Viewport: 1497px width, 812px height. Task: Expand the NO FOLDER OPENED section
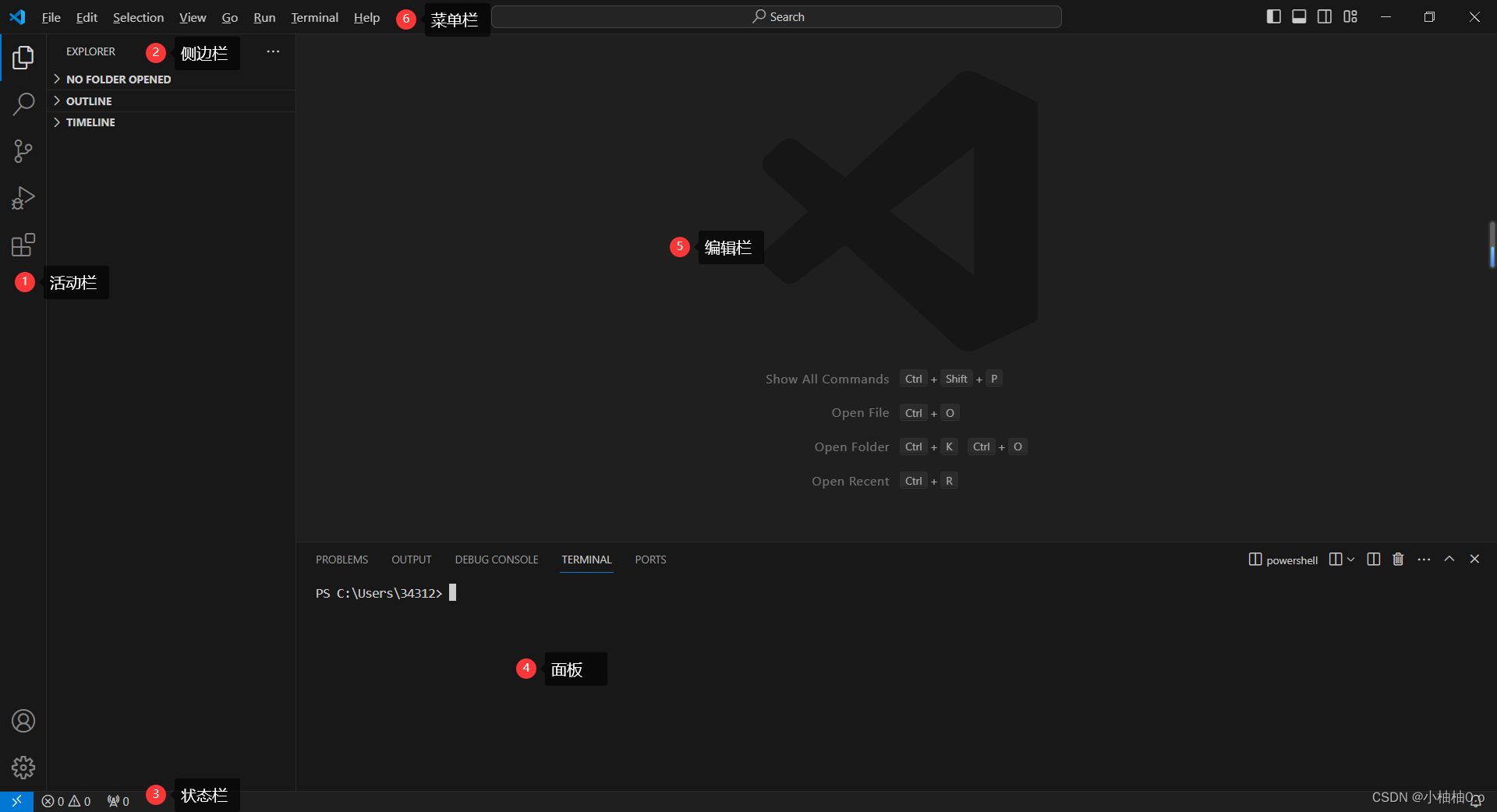[171, 79]
